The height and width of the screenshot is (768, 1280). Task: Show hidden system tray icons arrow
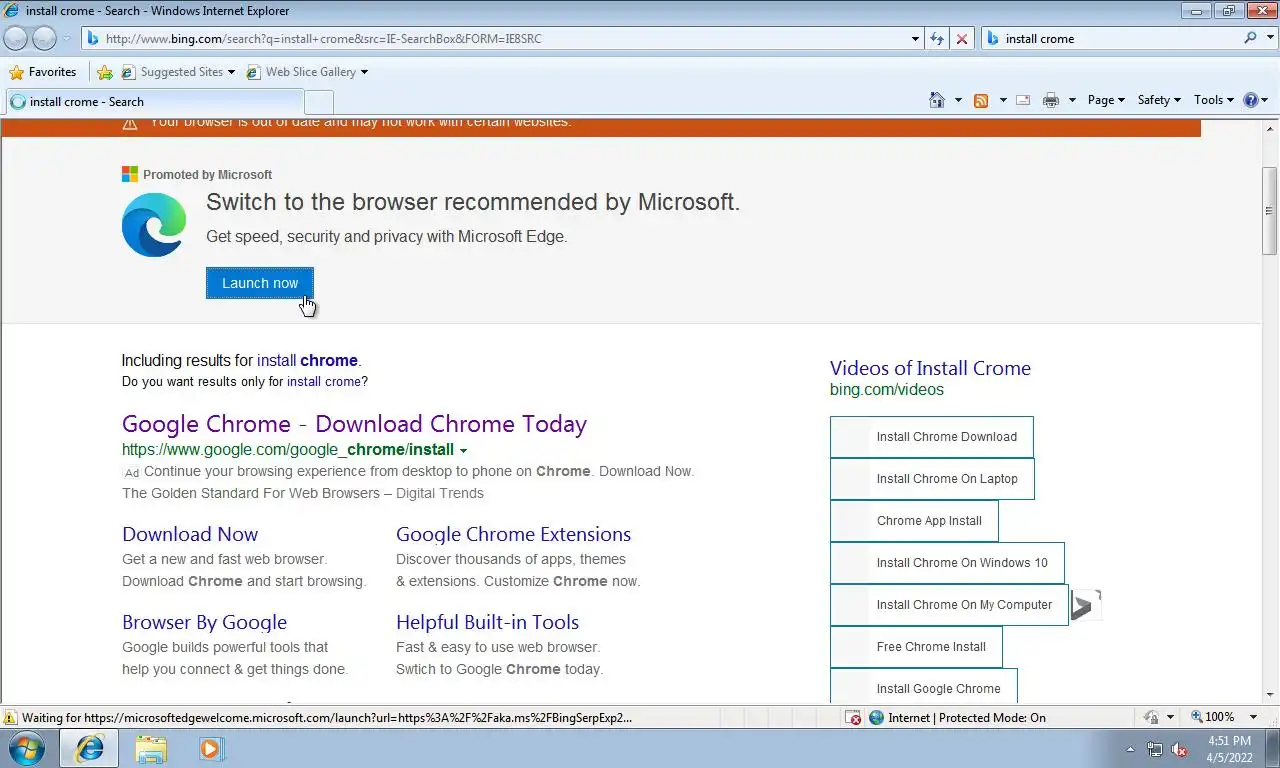click(x=1131, y=749)
